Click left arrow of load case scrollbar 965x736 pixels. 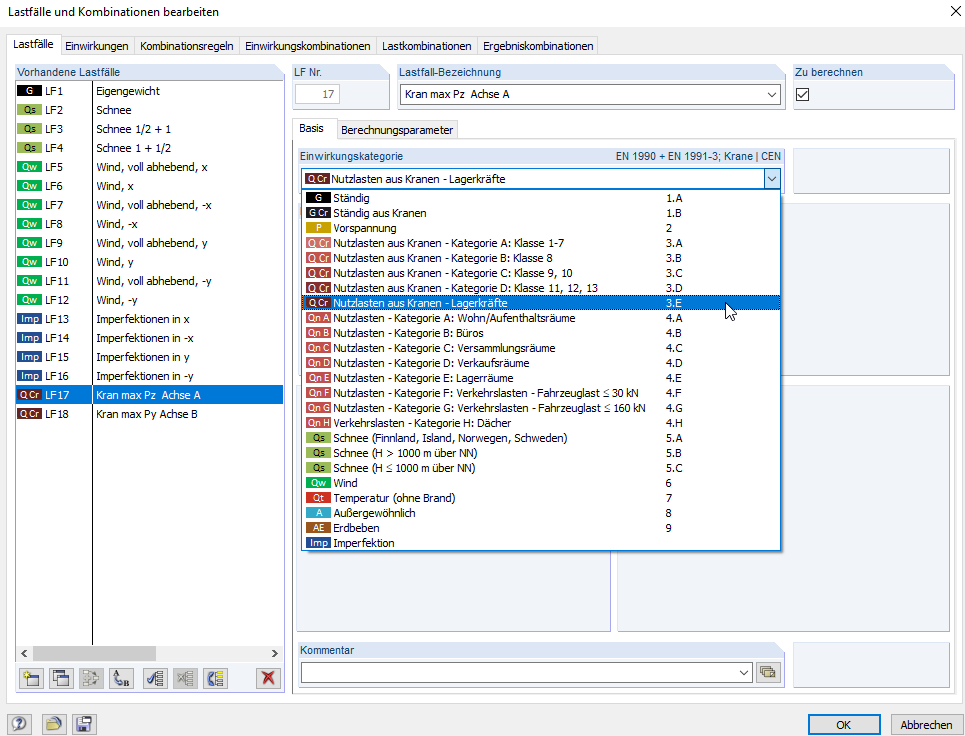[24, 654]
